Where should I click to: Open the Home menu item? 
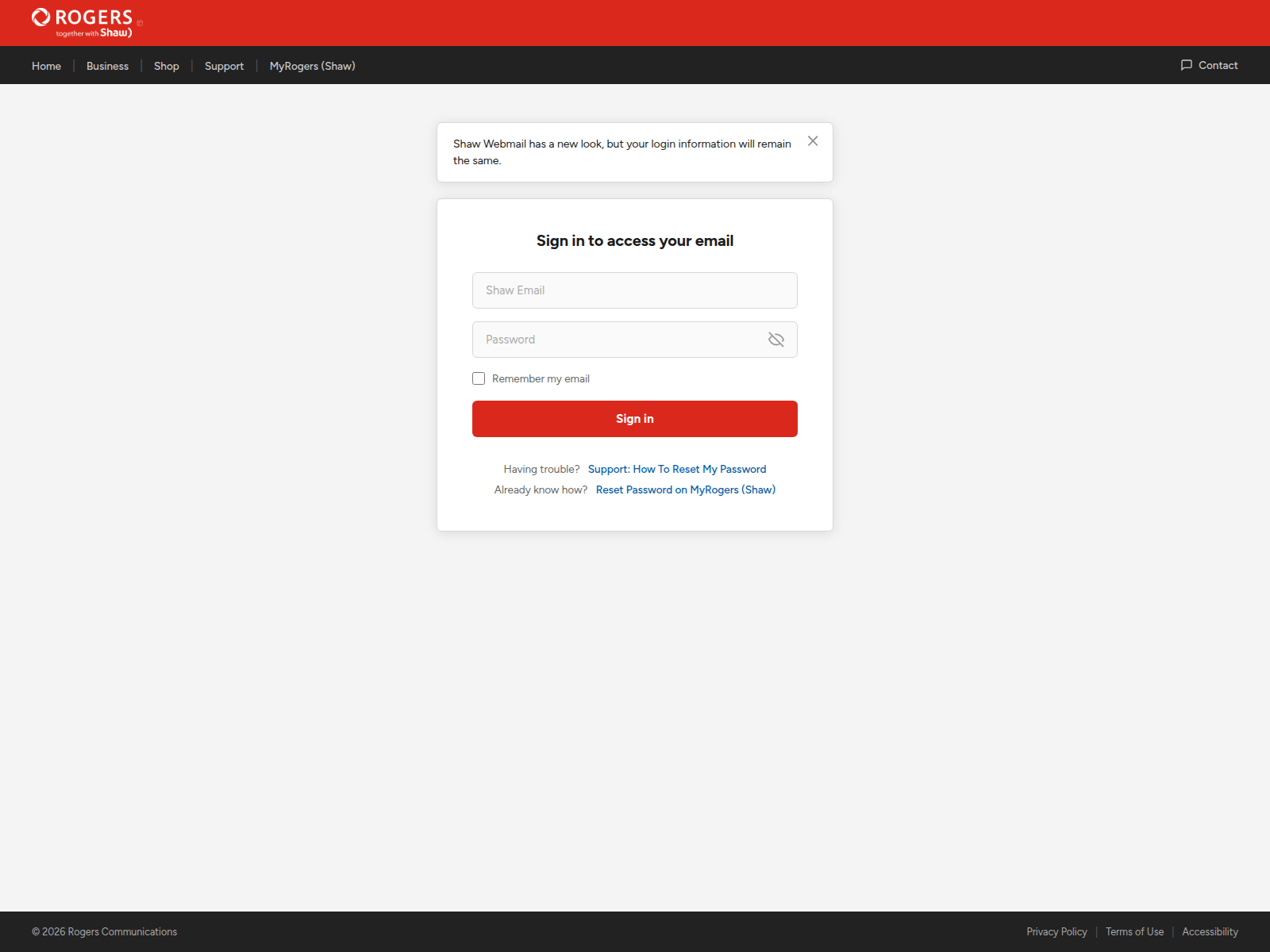coord(46,66)
